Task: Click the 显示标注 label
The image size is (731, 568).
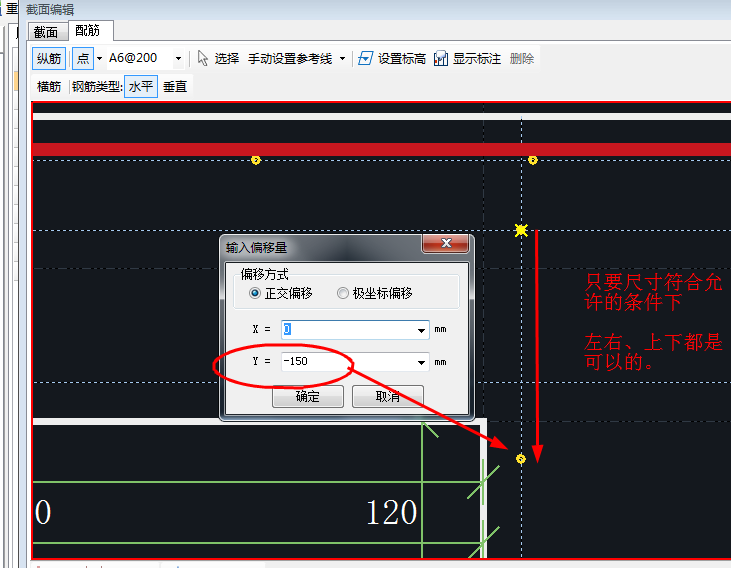Action: [x=477, y=59]
